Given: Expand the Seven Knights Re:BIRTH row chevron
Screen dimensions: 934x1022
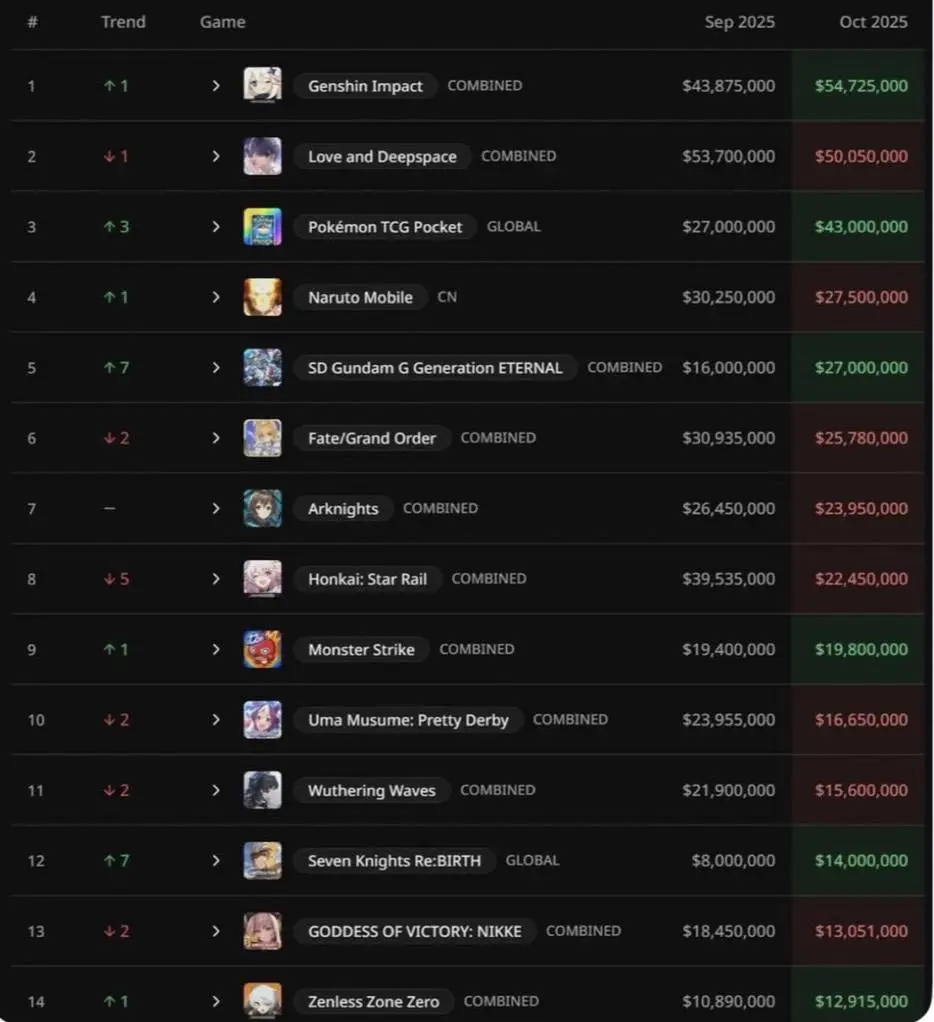Looking at the screenshot, I should pyautogui.click(x=215, y=860).
